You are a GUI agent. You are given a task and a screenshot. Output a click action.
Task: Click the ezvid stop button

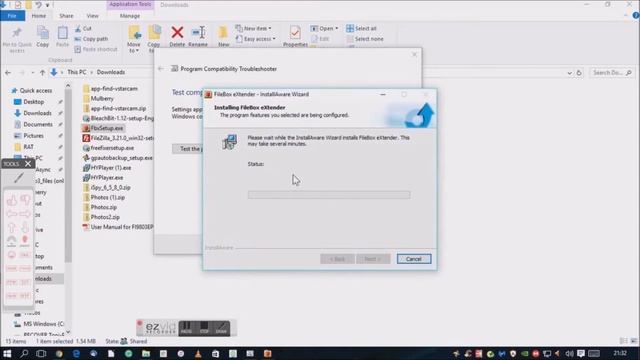204,328
